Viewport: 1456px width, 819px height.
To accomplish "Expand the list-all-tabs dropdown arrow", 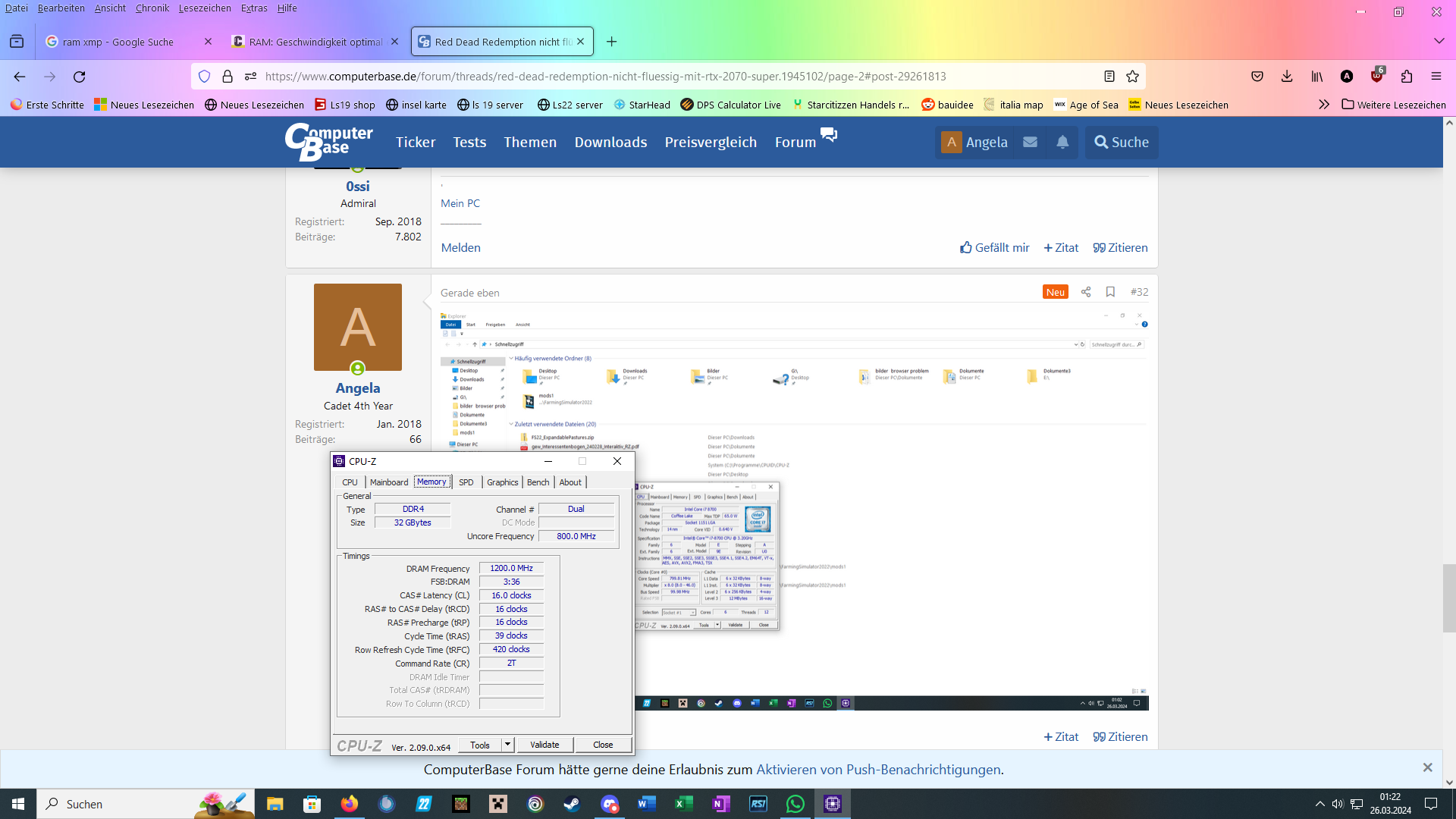I will tap(1439, 41).
